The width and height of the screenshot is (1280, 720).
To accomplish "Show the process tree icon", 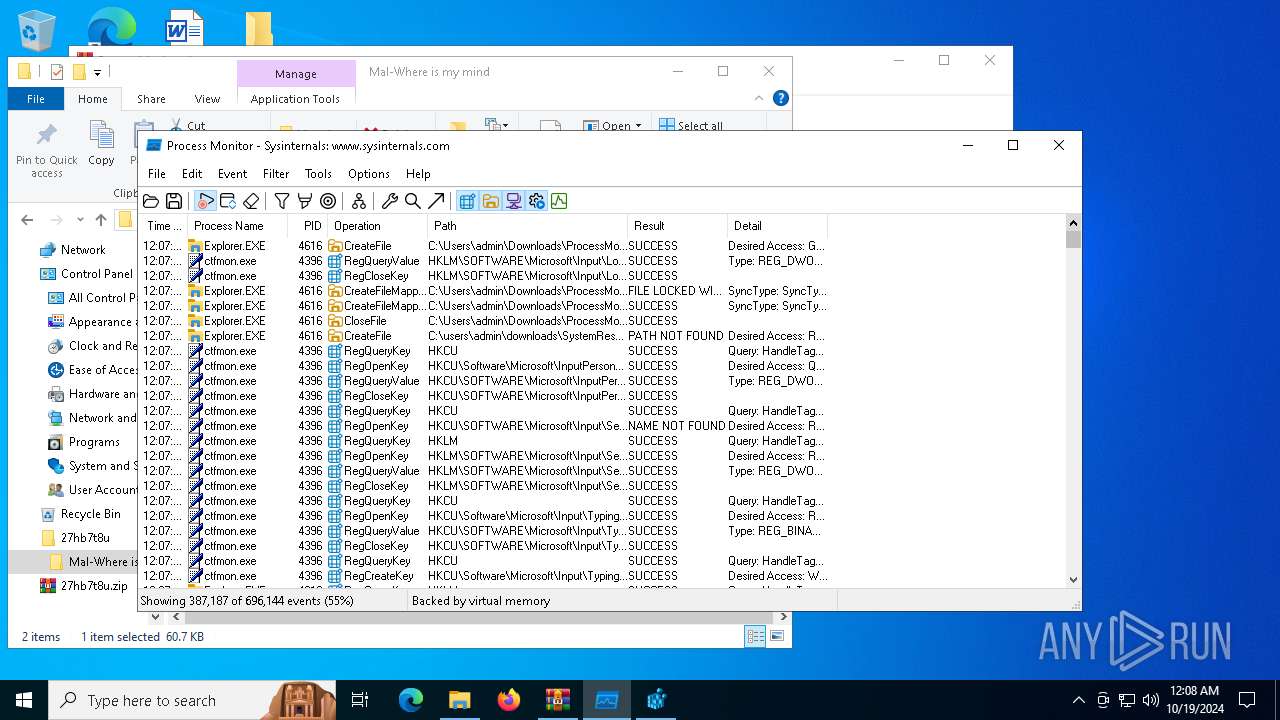I will [359, 201].
